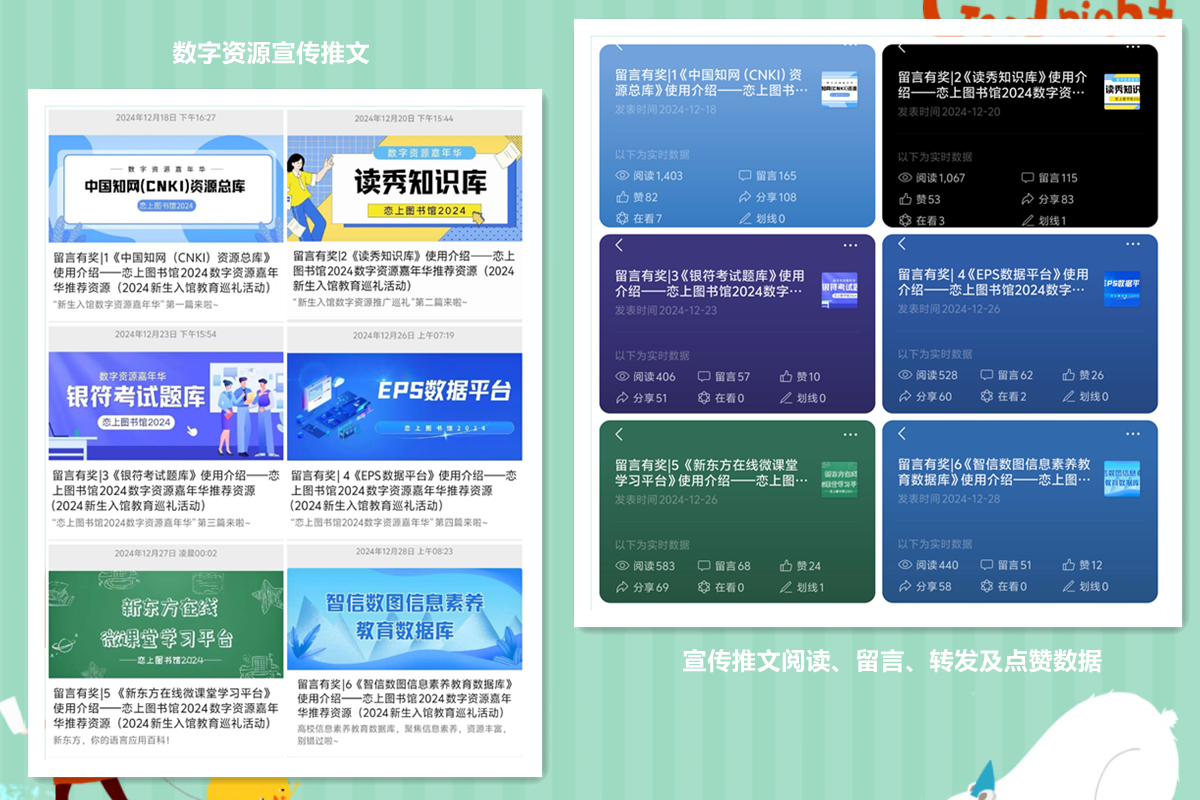Click the share arrow icon beside 分享 69

tap(622, 587)
